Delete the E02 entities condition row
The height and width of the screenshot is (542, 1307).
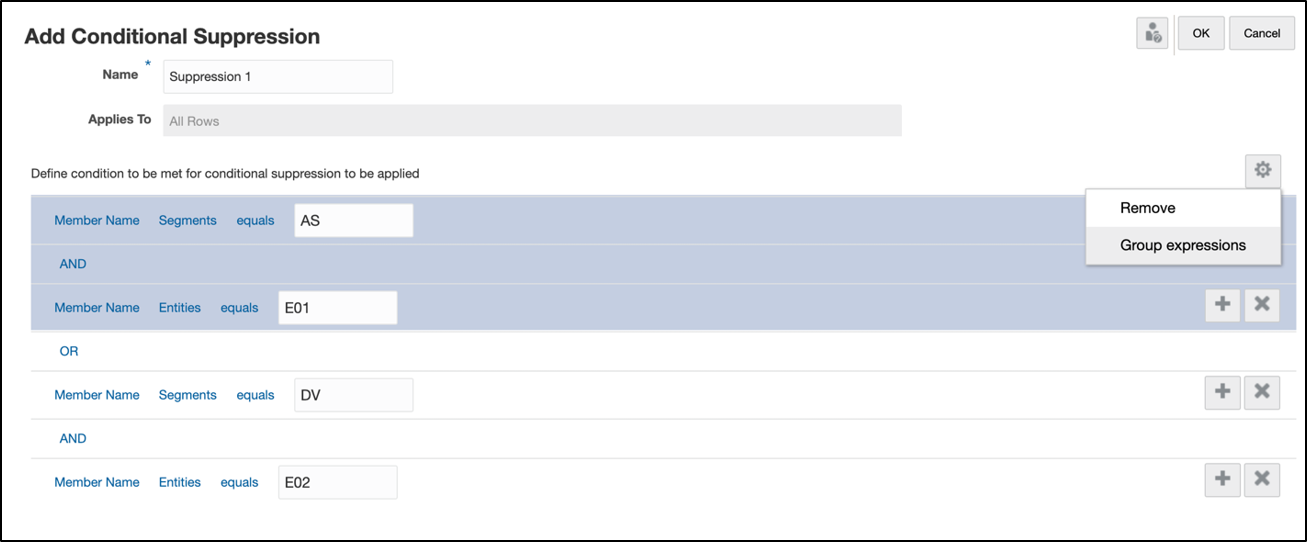pyautogui.click(x=1261, y=480)
